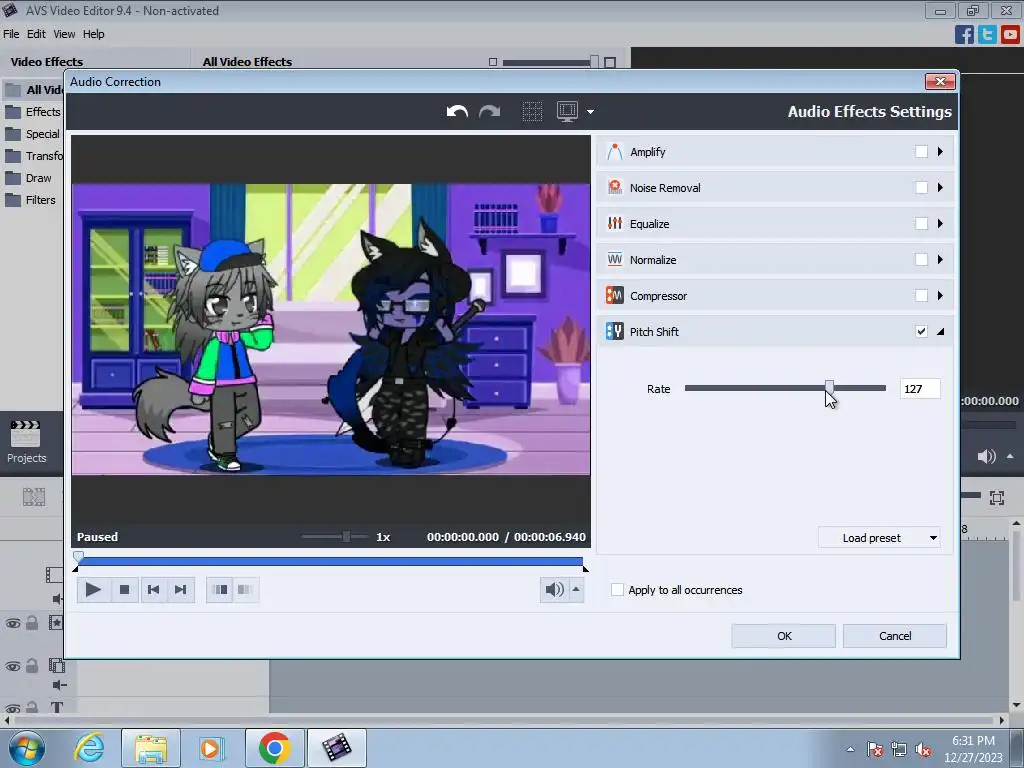Click the split-right trim icon
Viewport: 1024px width, 768px height.
245,590
